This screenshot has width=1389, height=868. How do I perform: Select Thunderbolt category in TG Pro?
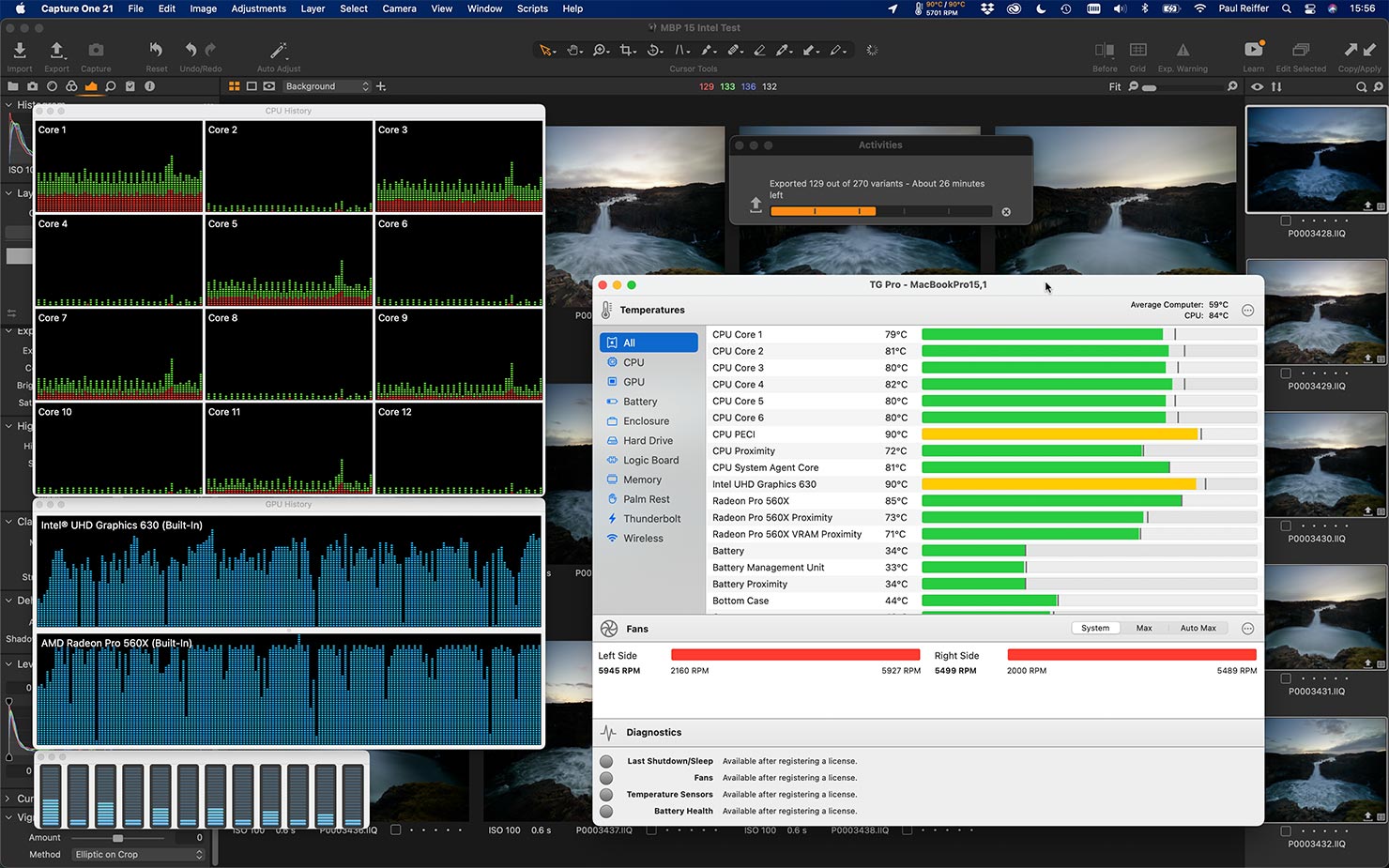pos(649,519)
